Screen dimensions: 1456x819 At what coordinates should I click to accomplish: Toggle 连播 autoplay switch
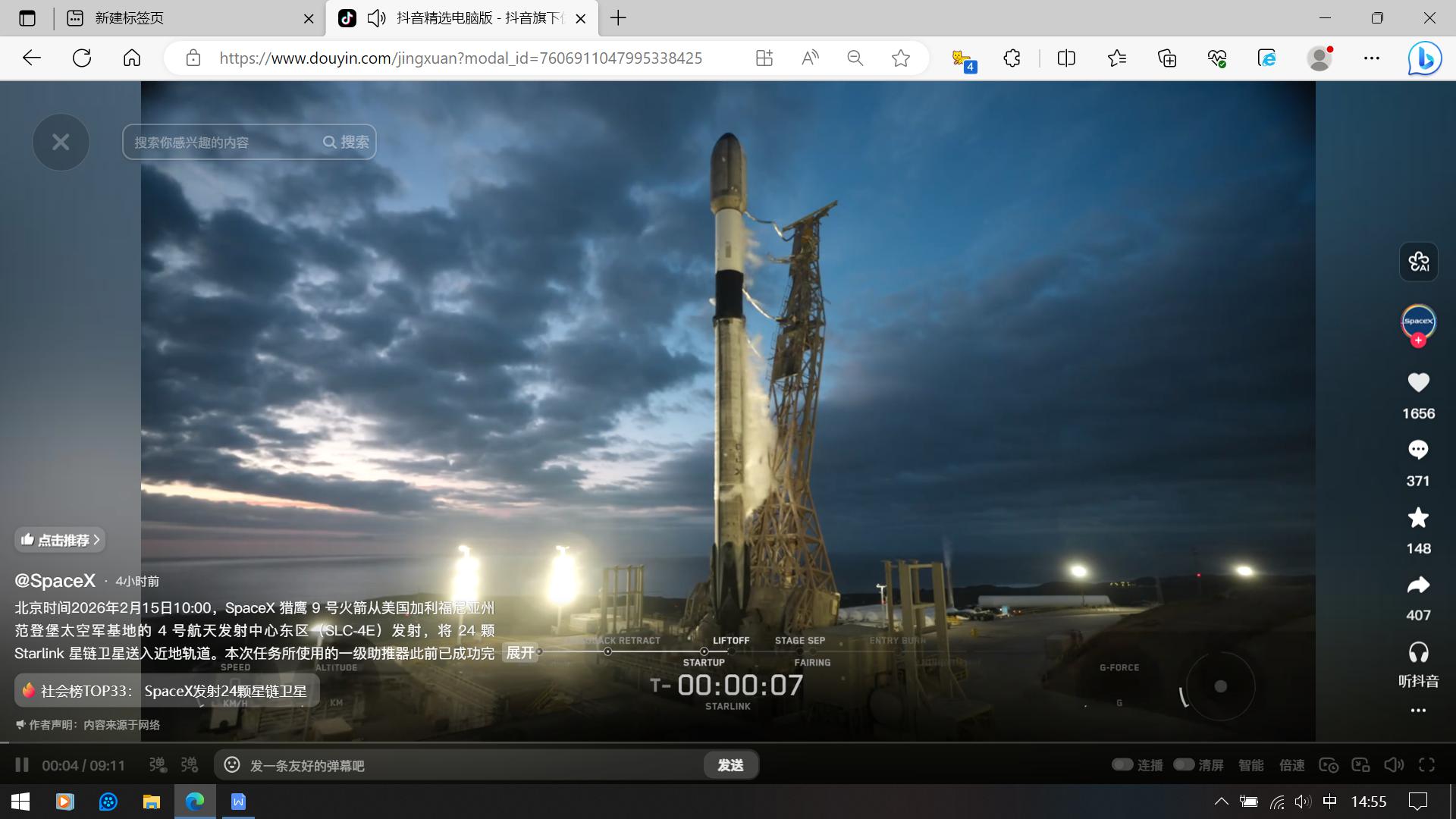pyautogui.click(x=1123, y=764)
